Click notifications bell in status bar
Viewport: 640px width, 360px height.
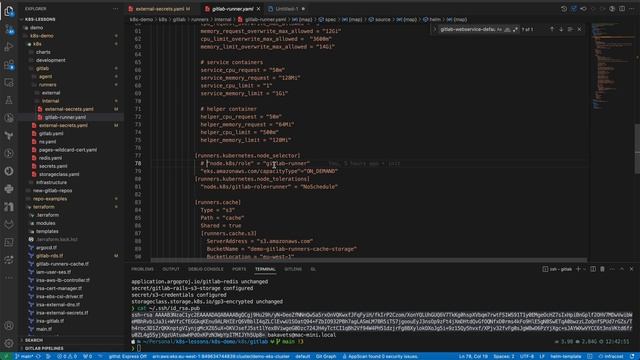(632, 356)
